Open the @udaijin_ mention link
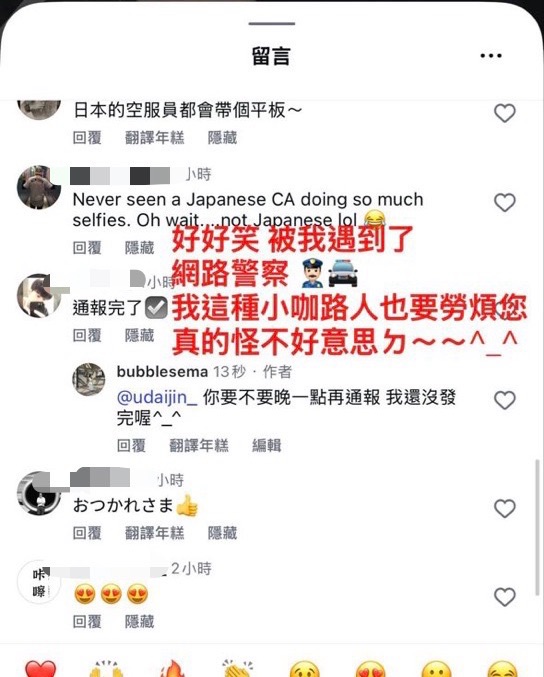This screenshot has width=544, height=677. tap(157, 397)
